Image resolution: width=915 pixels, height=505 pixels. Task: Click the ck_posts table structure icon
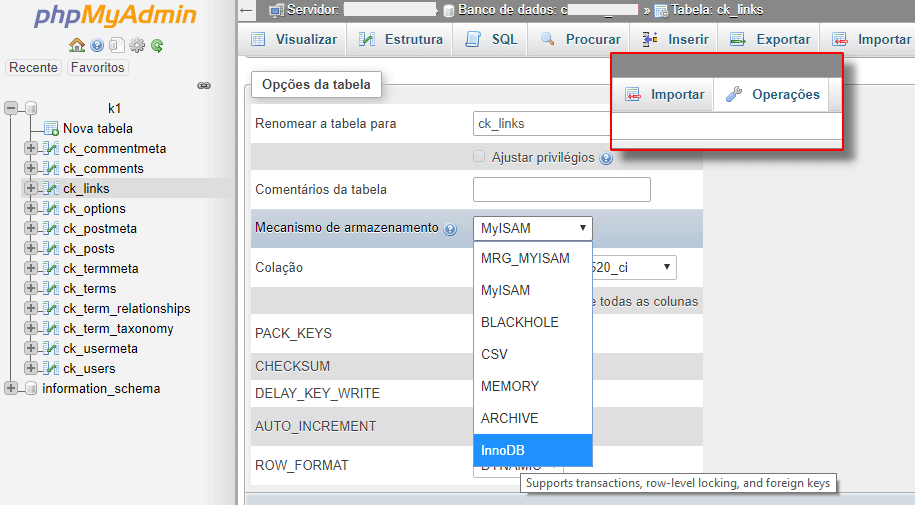pyautogui.click(x=51, y=249)
